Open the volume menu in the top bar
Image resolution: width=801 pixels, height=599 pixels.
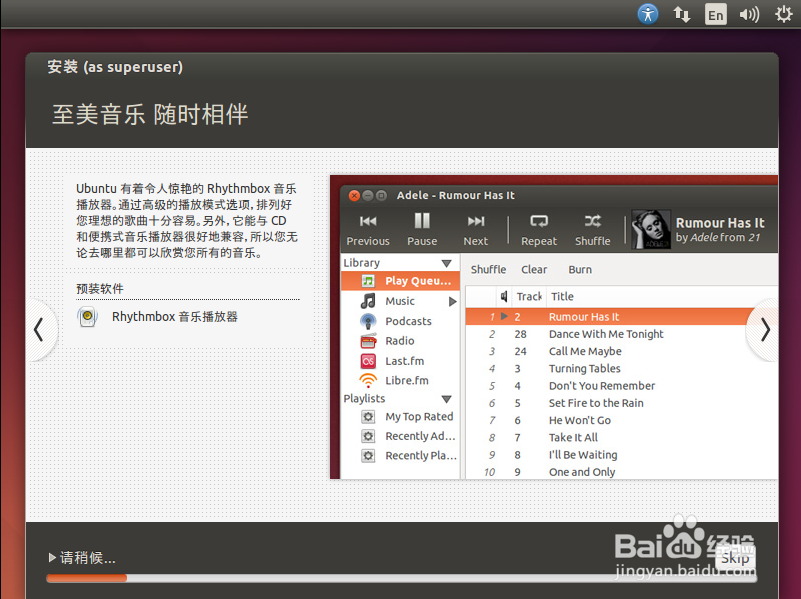click(750, 14)
